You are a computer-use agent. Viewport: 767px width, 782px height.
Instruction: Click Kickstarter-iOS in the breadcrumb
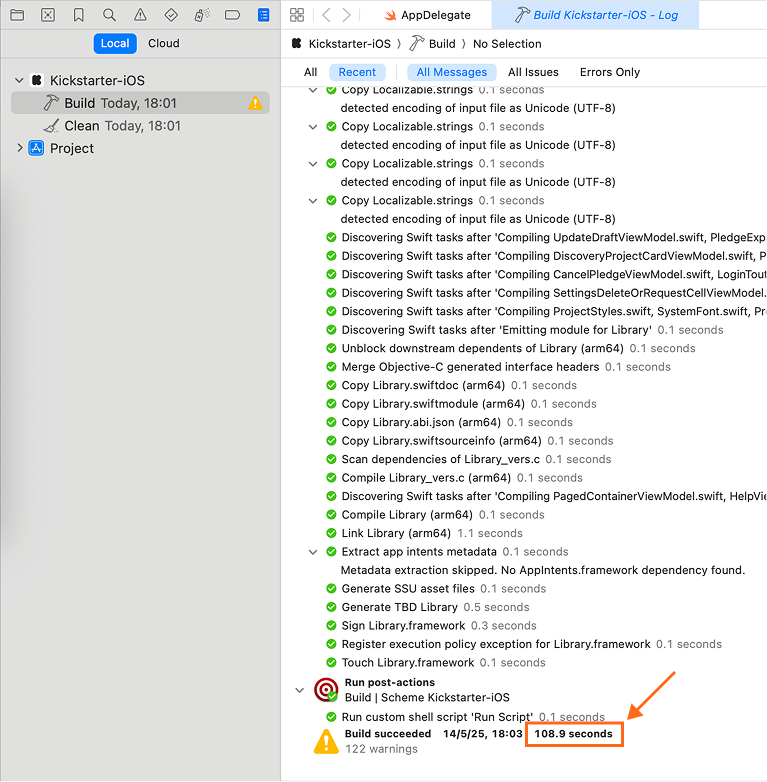350,44
